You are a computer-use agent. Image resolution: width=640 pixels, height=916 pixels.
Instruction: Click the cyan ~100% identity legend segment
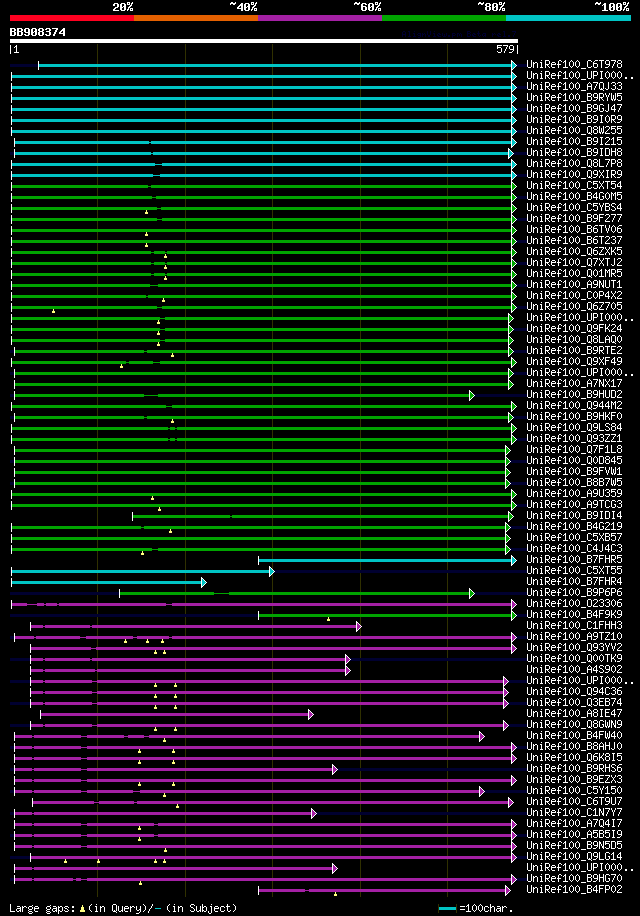tap(568, 18)
